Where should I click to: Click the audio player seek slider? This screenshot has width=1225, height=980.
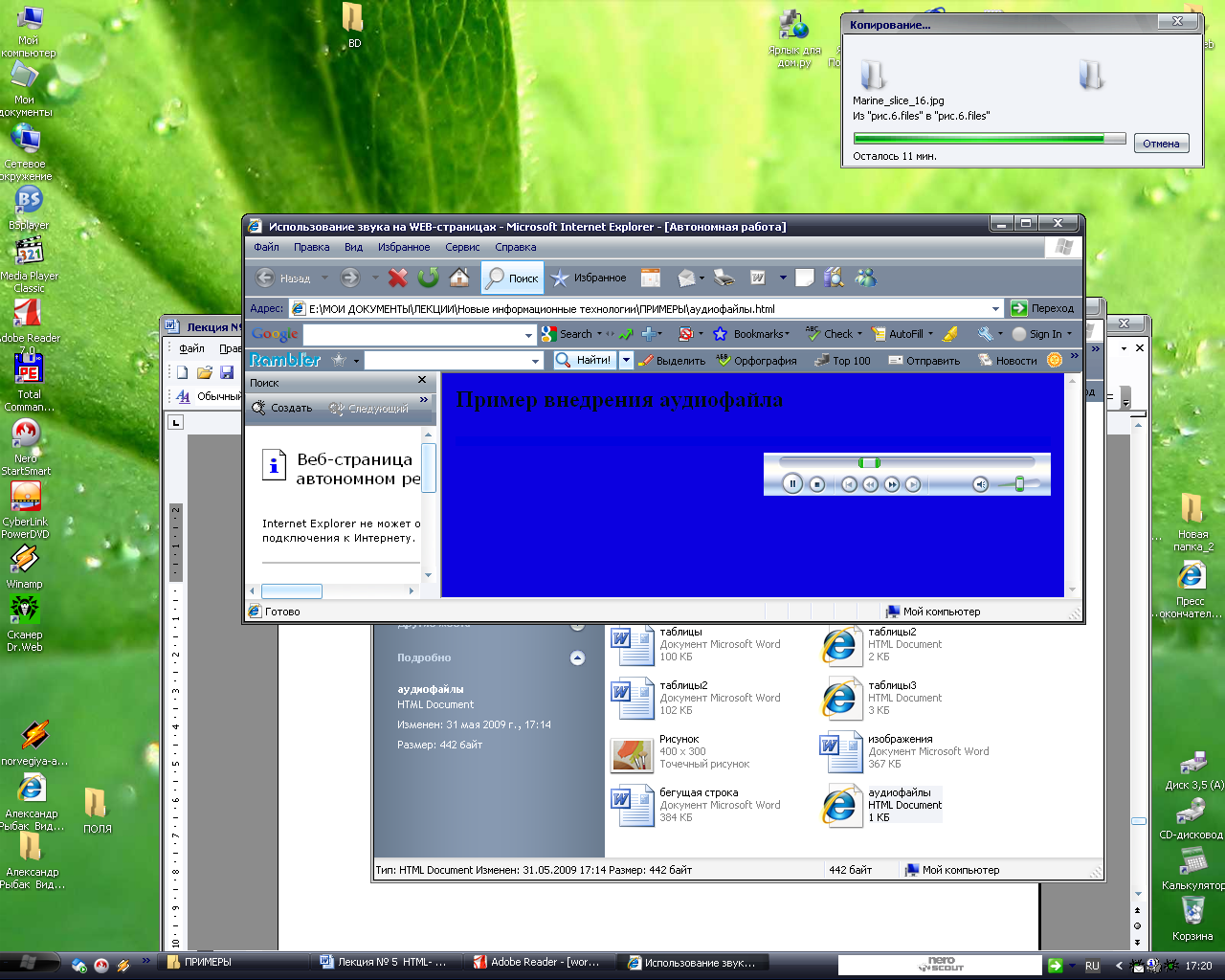[x=869, y=462]
